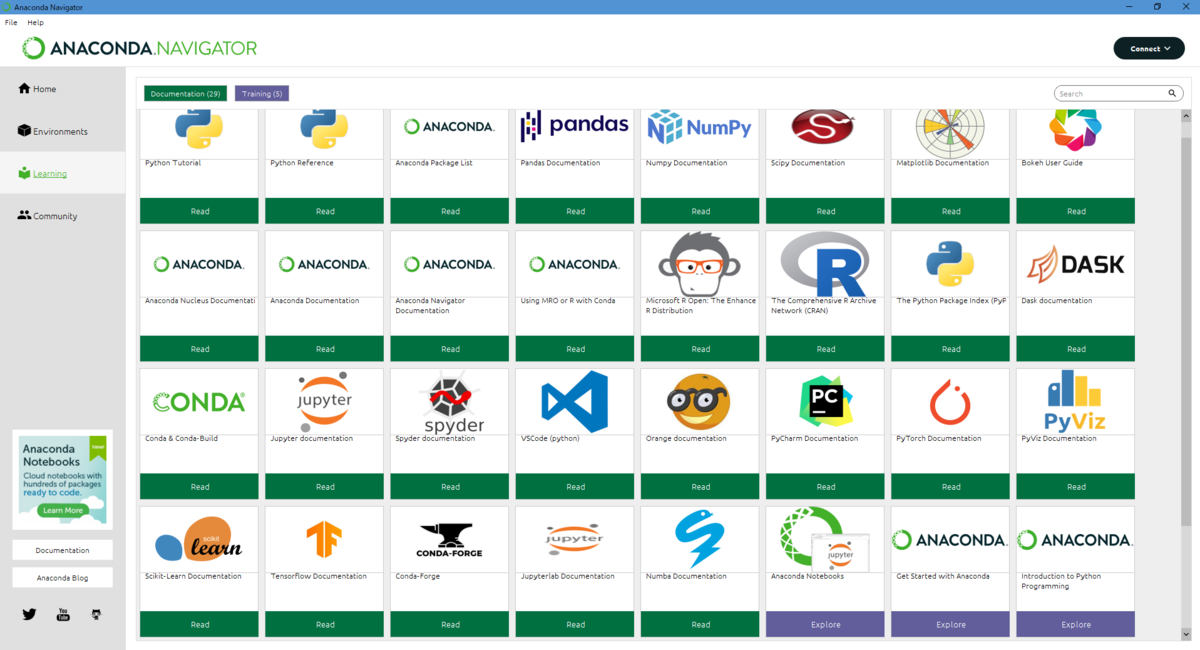Open the Community tab

click(x=63, y=216)
